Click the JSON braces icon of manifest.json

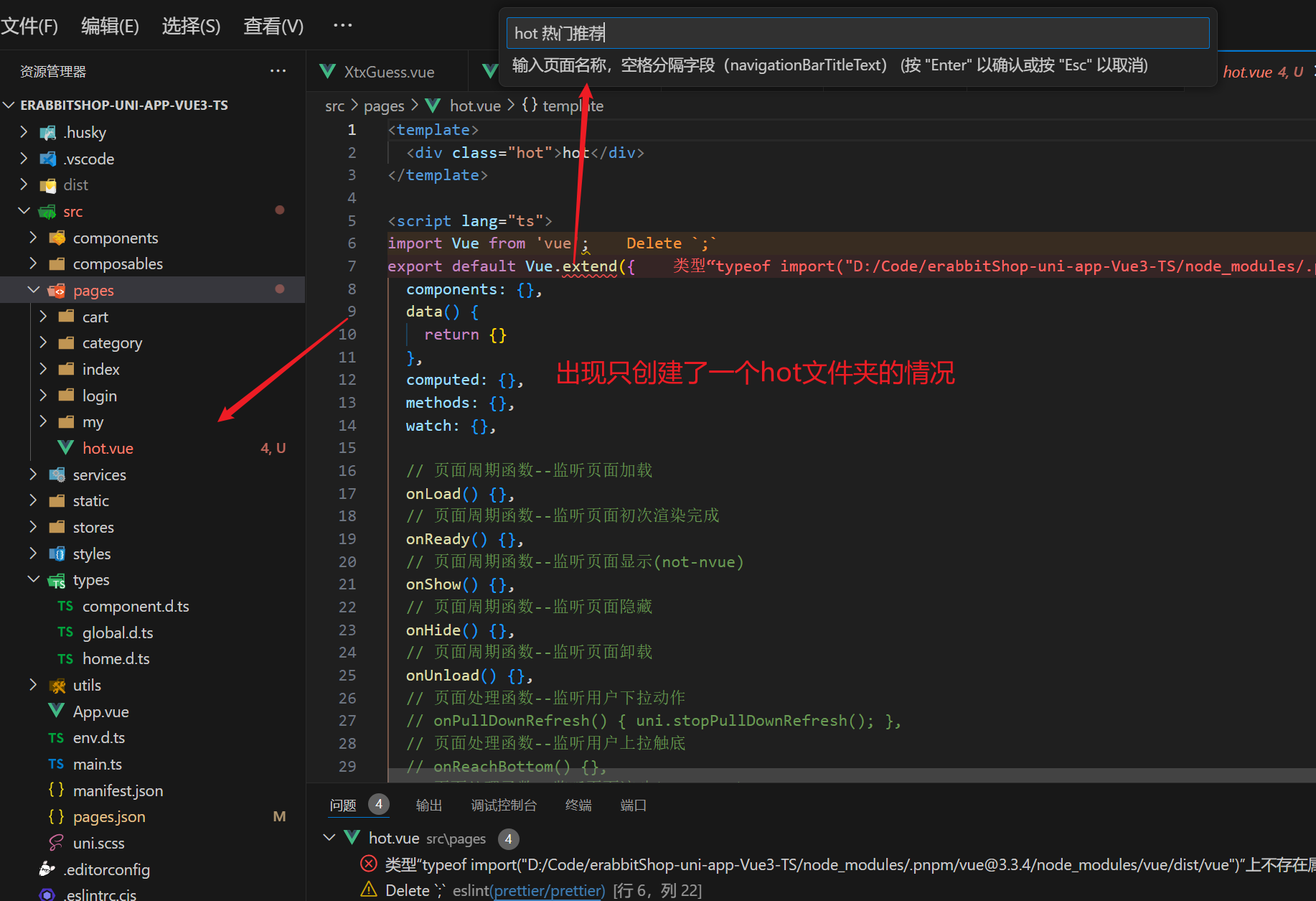coord(56,790)
